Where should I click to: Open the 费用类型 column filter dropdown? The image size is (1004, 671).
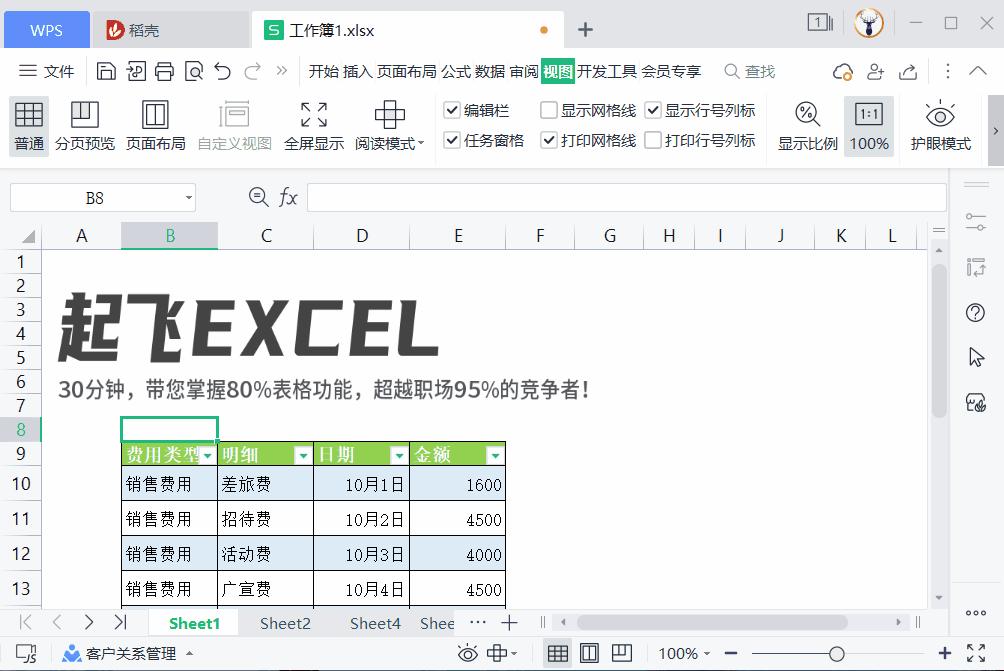point(208,454)
